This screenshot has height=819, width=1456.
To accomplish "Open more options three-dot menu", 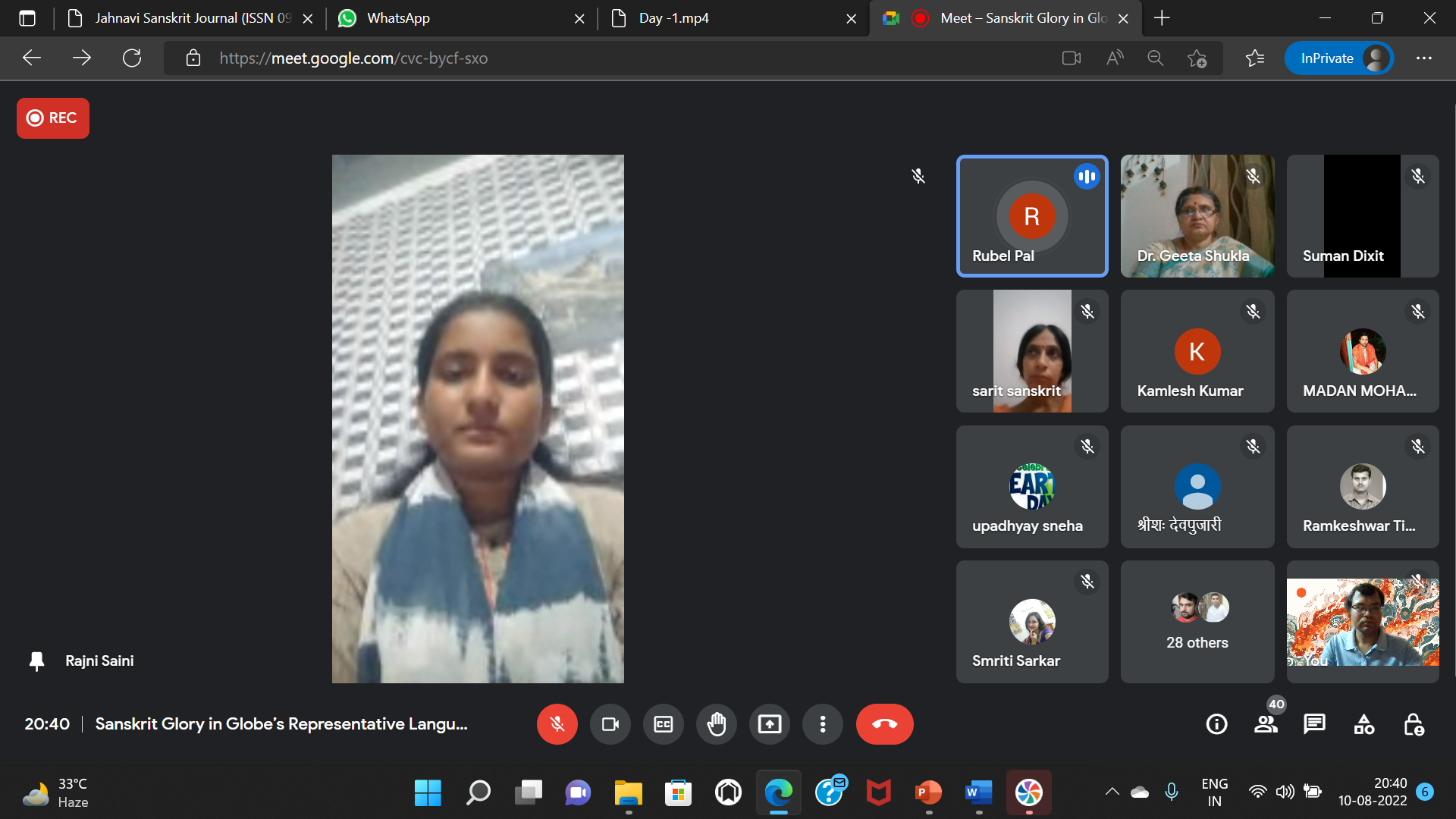I will [822, 724].
